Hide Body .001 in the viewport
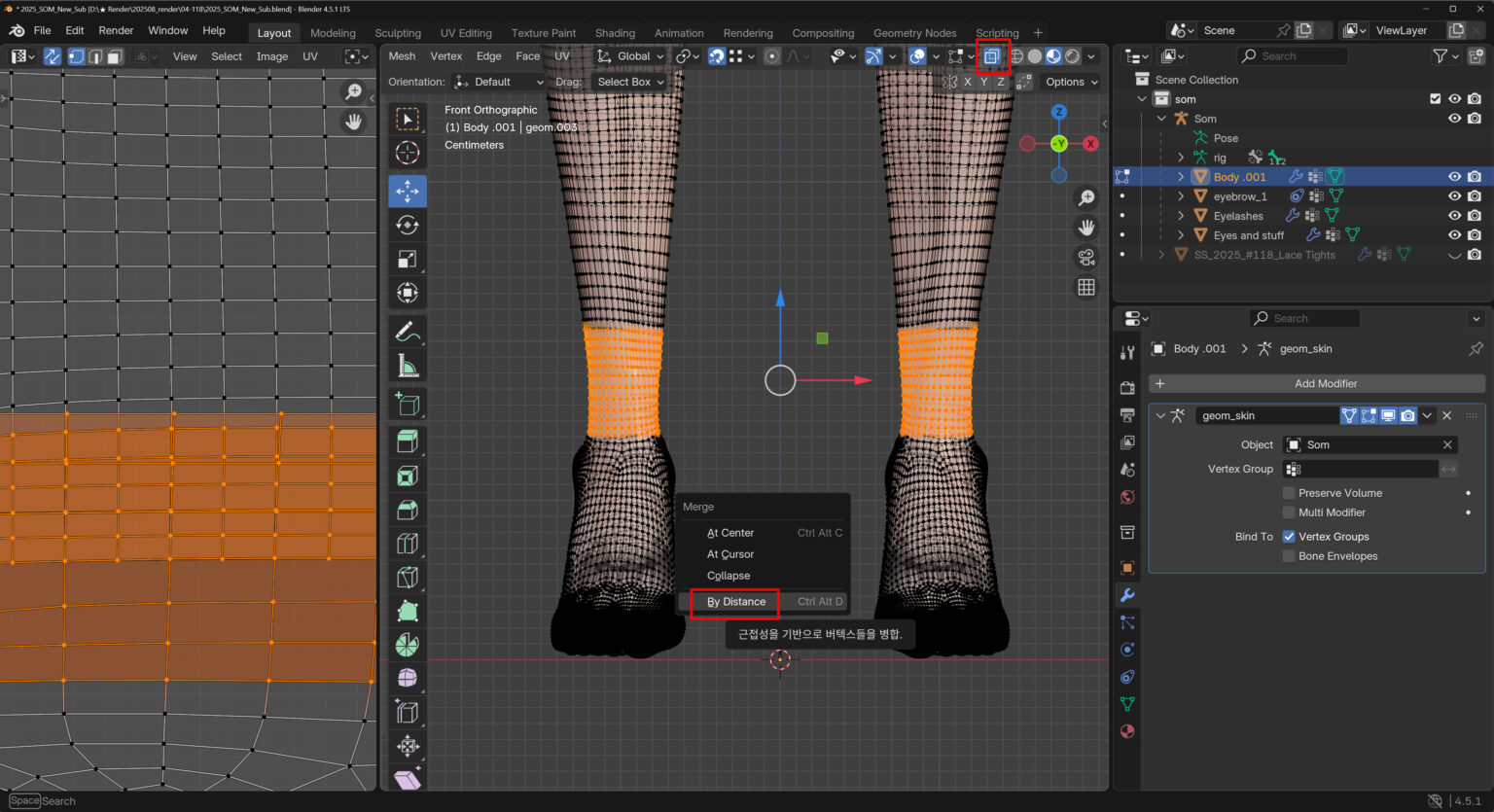 point(1454,177)
